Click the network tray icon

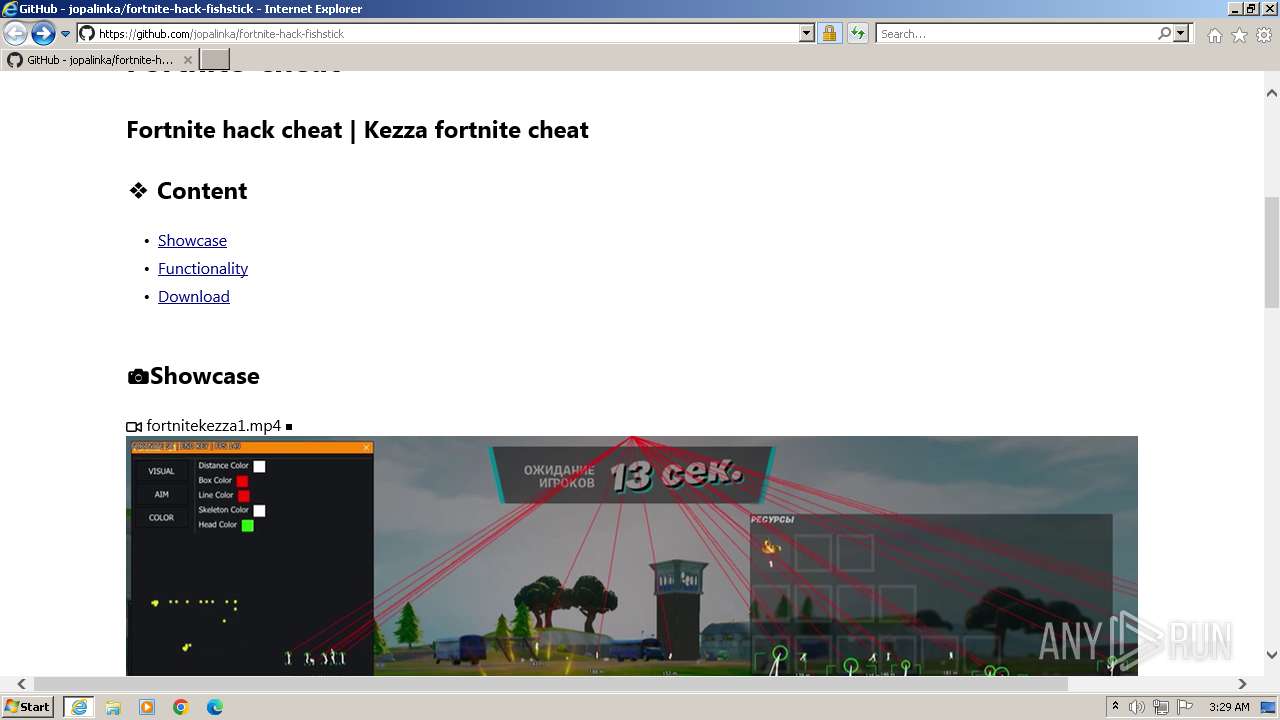click(1160, 707)
